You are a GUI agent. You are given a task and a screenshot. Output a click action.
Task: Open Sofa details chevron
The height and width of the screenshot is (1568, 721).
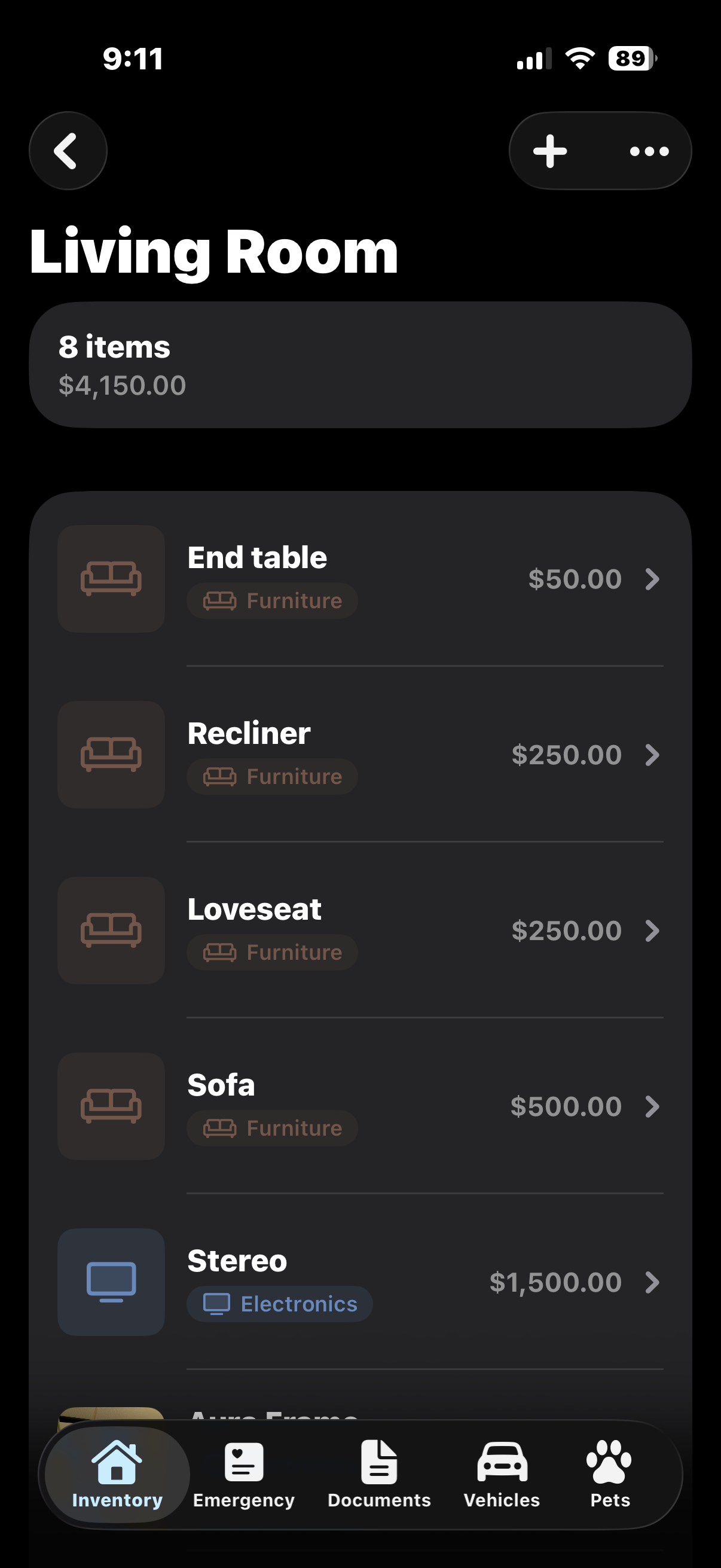[652, 1106]
